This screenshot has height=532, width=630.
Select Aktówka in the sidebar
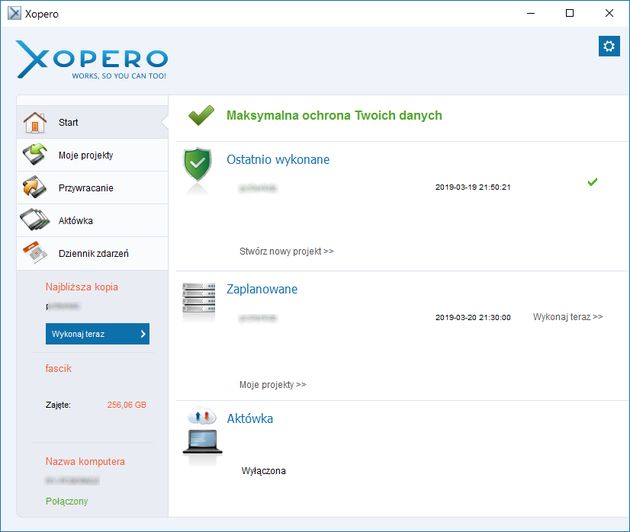[92, 220]
